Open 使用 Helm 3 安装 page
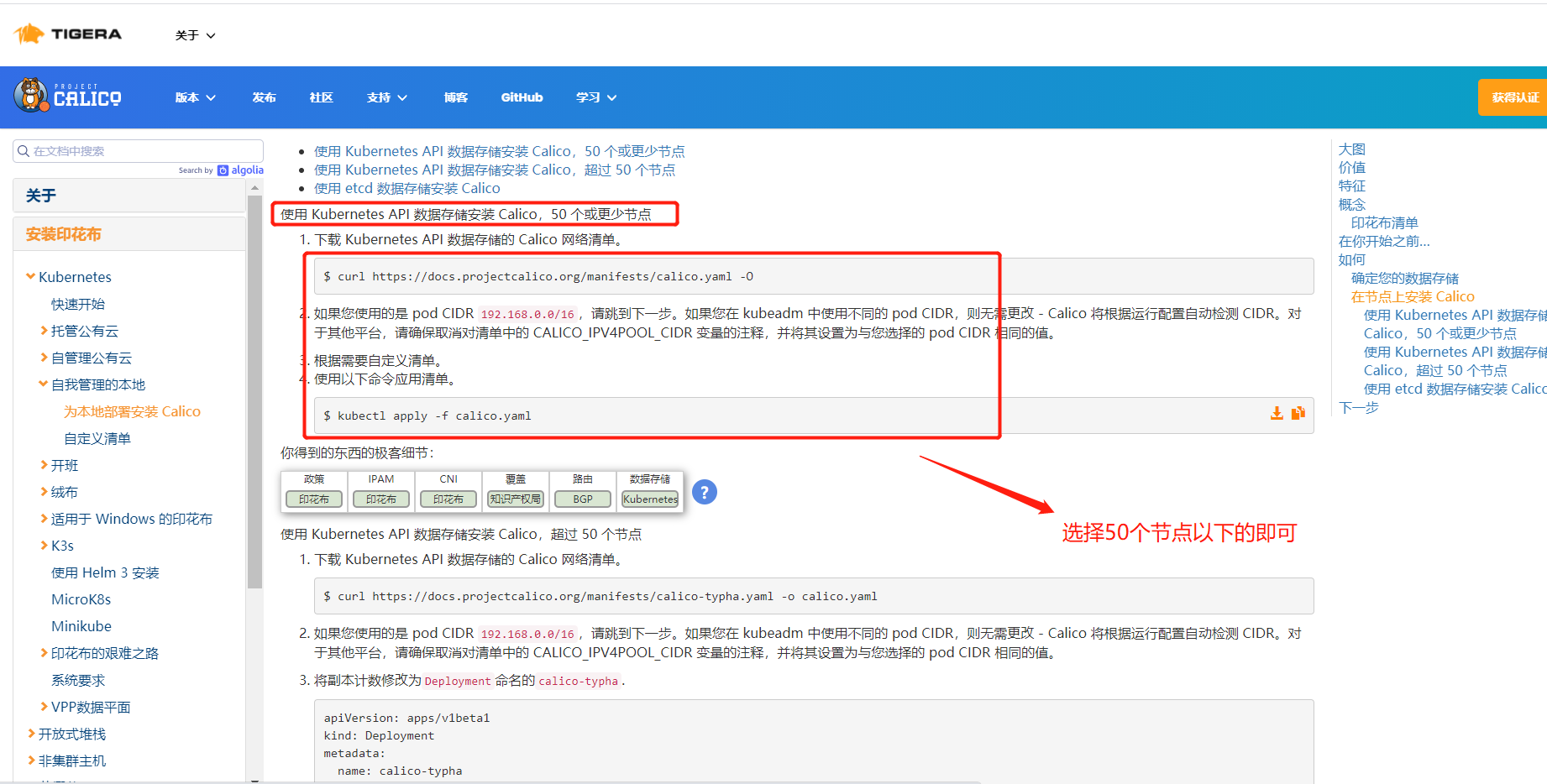1547x784 pixels. tap(105, 572)
